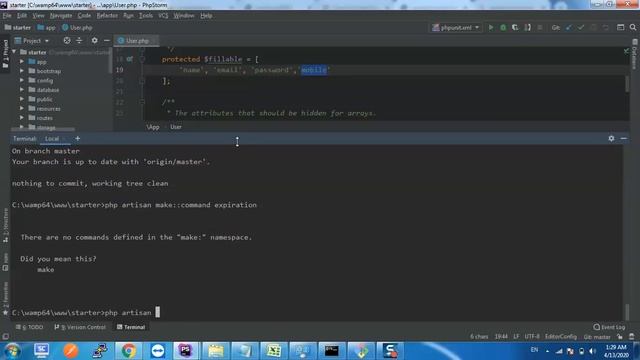Image resolution: width=640 pixels, height=360 pixels.
Task: Click the Windows Start button
Action: (x=12, y=351)
